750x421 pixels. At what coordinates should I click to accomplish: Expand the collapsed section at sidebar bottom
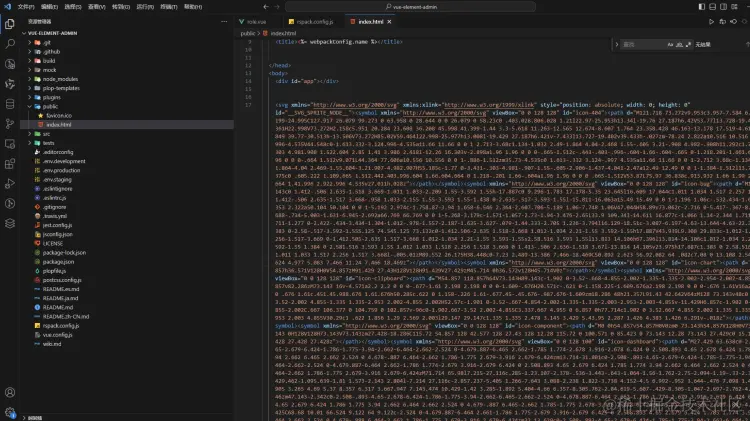[127, 418]
